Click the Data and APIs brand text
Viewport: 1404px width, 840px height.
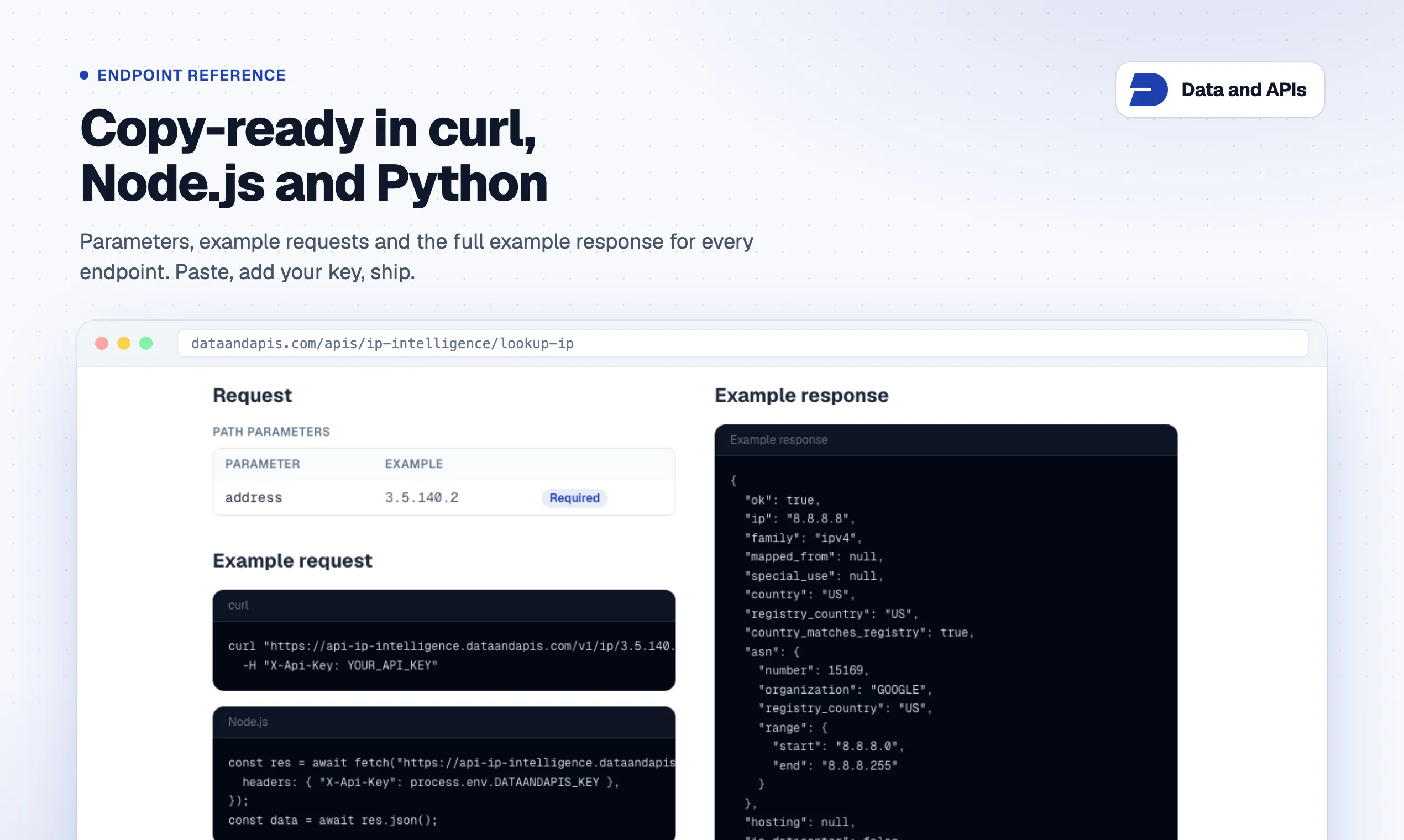1244,90
